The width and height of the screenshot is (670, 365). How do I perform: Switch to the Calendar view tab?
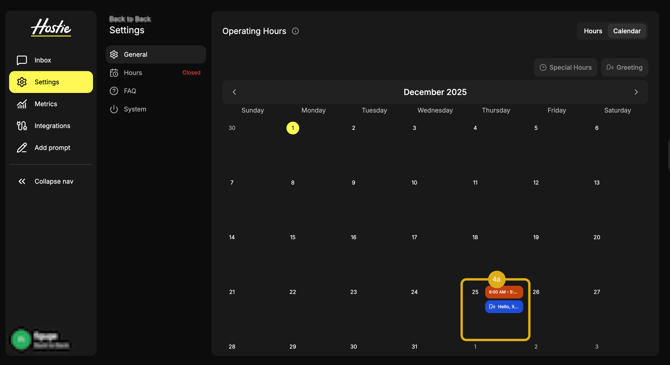[627, 31]
